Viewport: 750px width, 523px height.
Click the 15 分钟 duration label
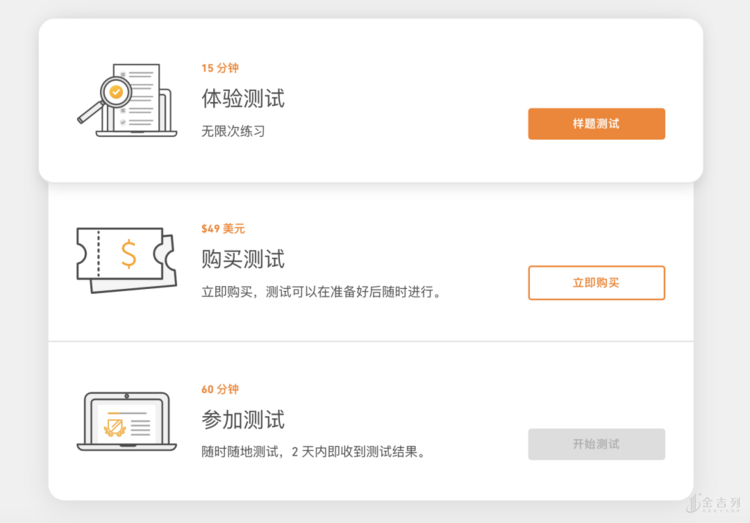(220, 69)
